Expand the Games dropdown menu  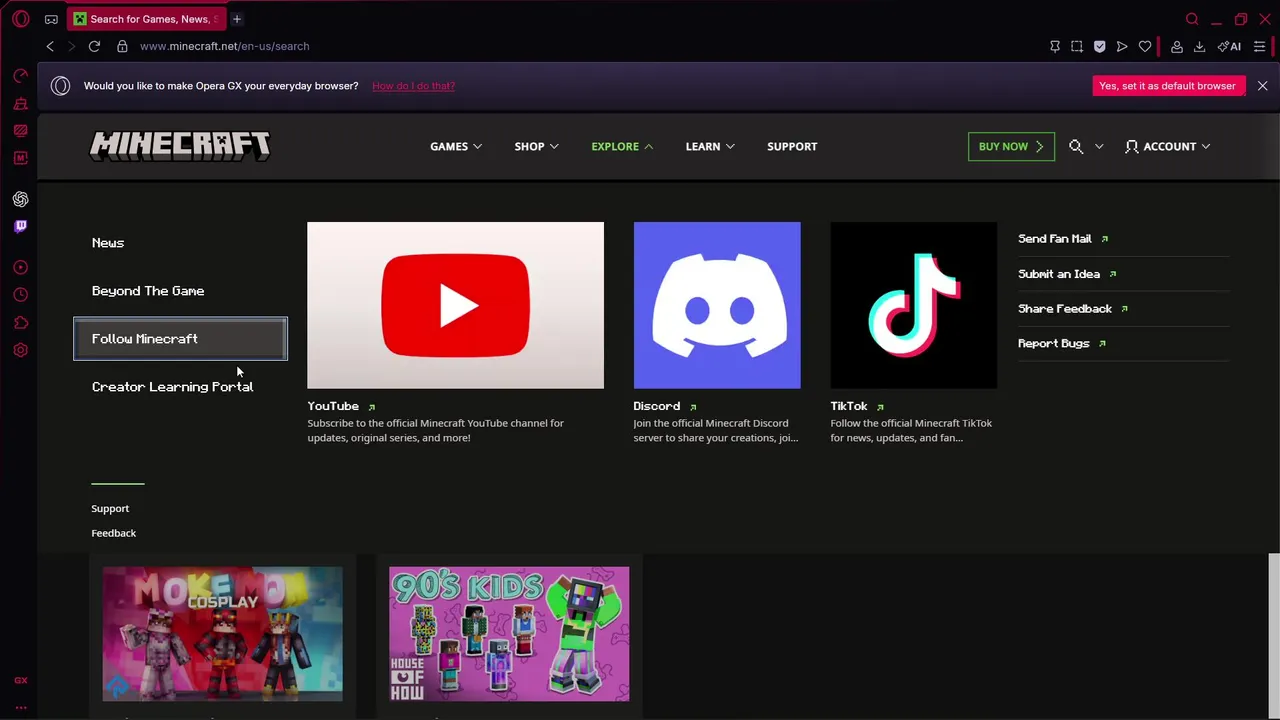pyautogui.click(x=456, y=146)
